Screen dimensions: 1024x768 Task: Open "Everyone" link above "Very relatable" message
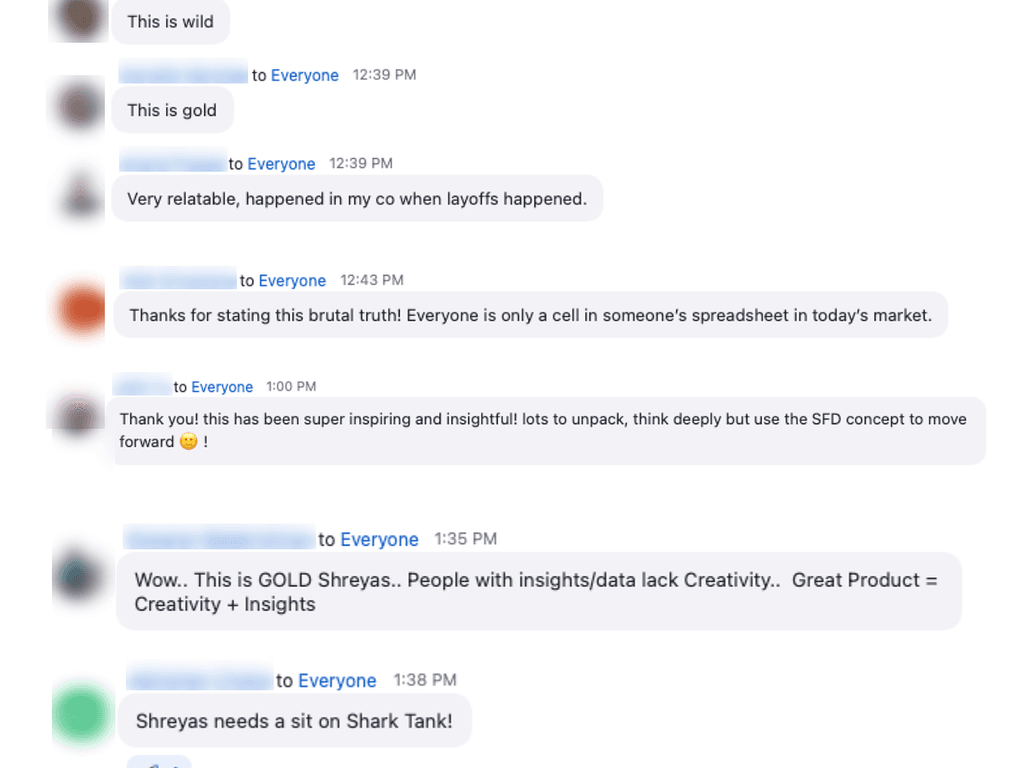tap(281, 164)
